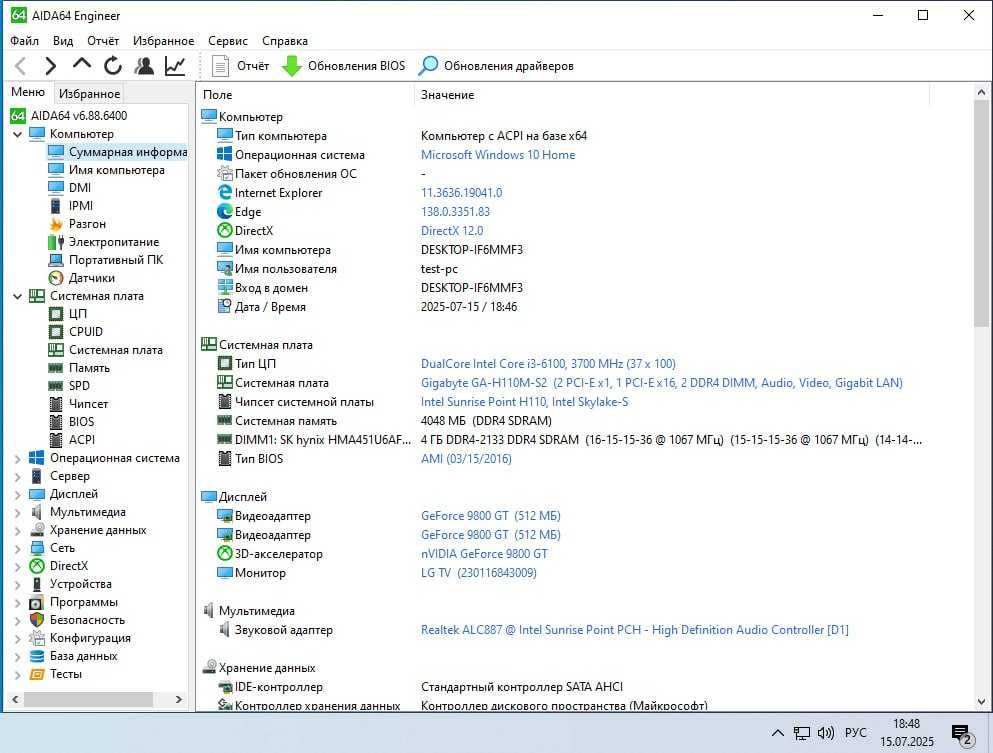Select the test-pc user name value
This screenshot has width=993, height=753.
point(439,269)
